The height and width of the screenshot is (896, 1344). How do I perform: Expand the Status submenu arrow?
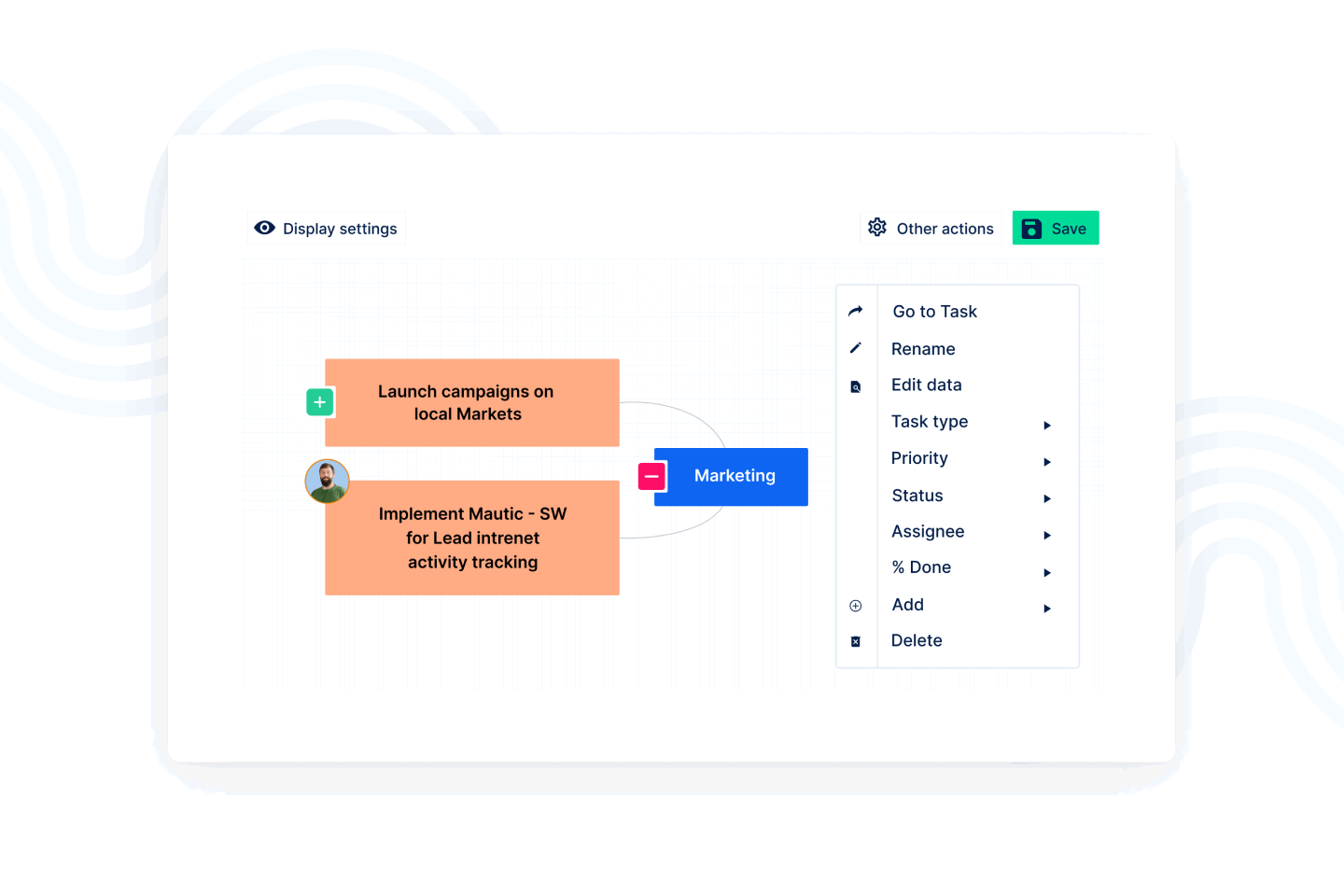pyautogui.click(x=1047, y=498)
